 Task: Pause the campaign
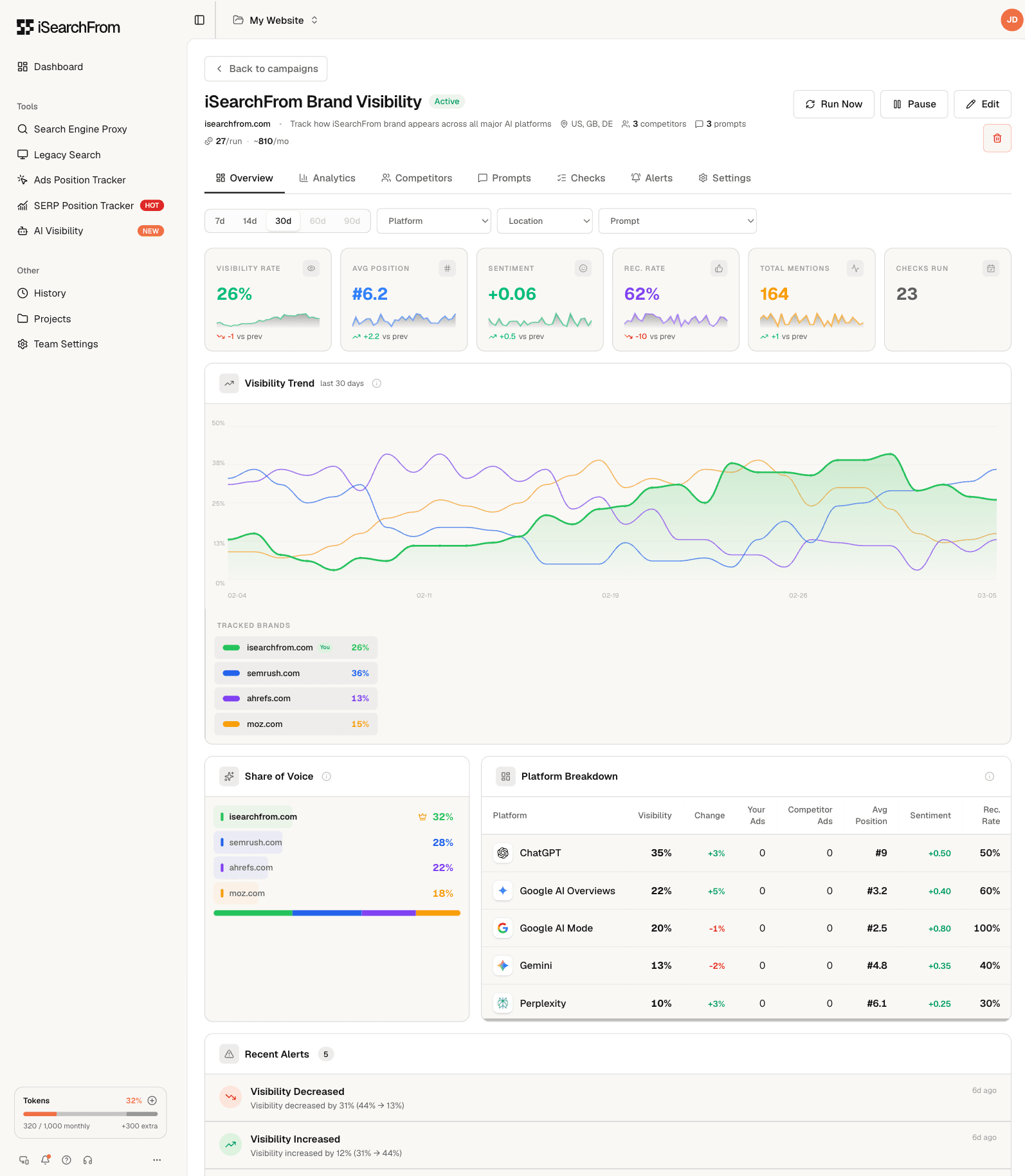[x=914, y=104]
